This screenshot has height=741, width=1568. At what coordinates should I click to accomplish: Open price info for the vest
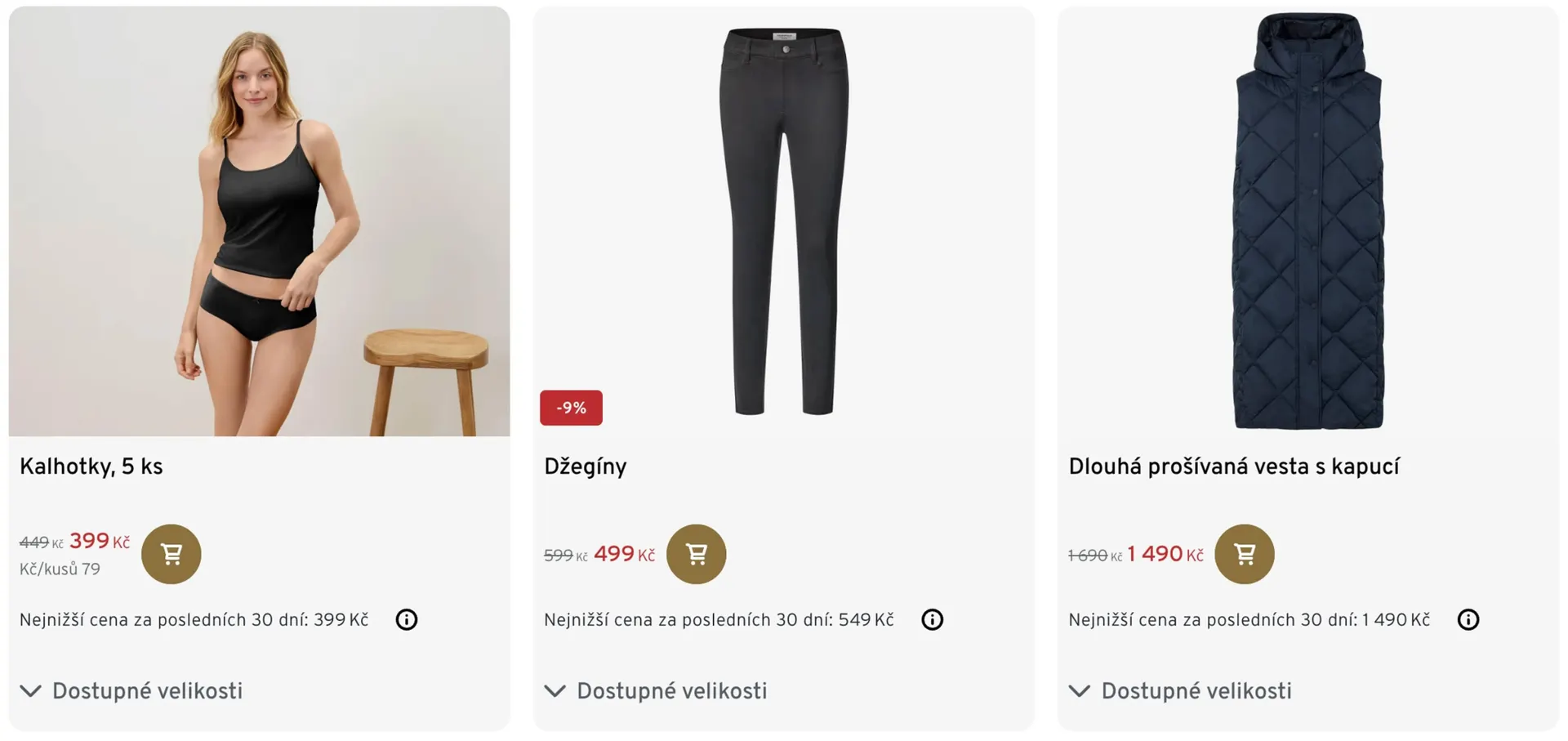(x=1468, y=619)
